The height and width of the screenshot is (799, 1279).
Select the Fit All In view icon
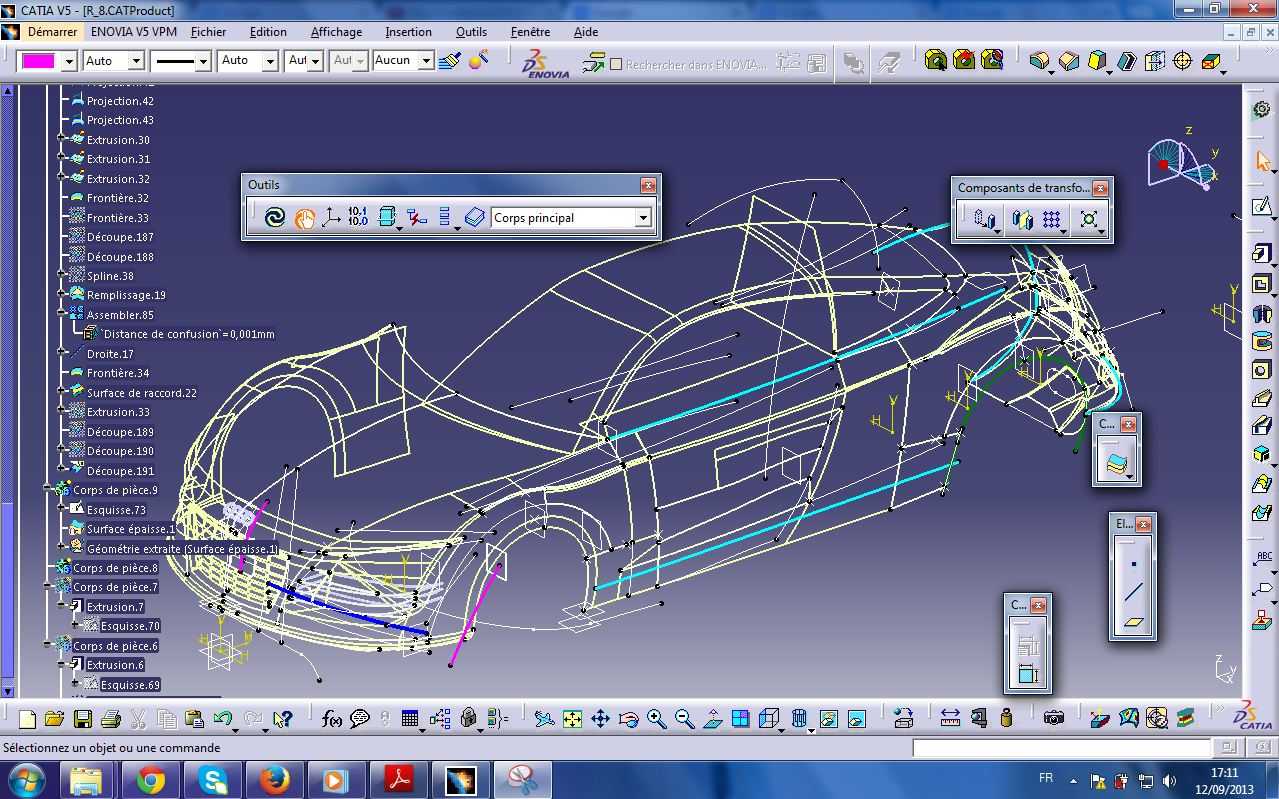[572, 719]
